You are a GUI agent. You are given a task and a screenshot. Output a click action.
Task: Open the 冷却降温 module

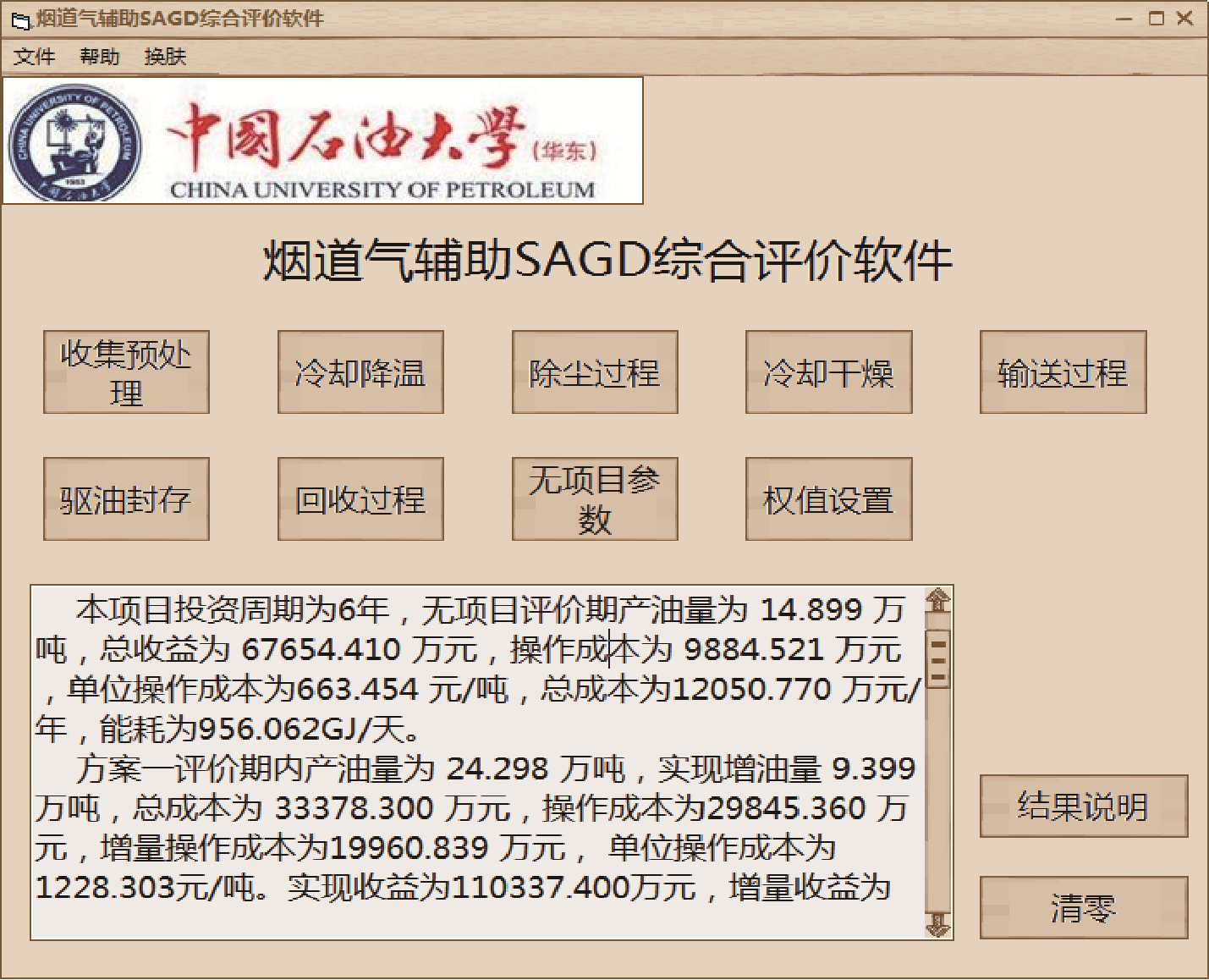tap(360, 372)
